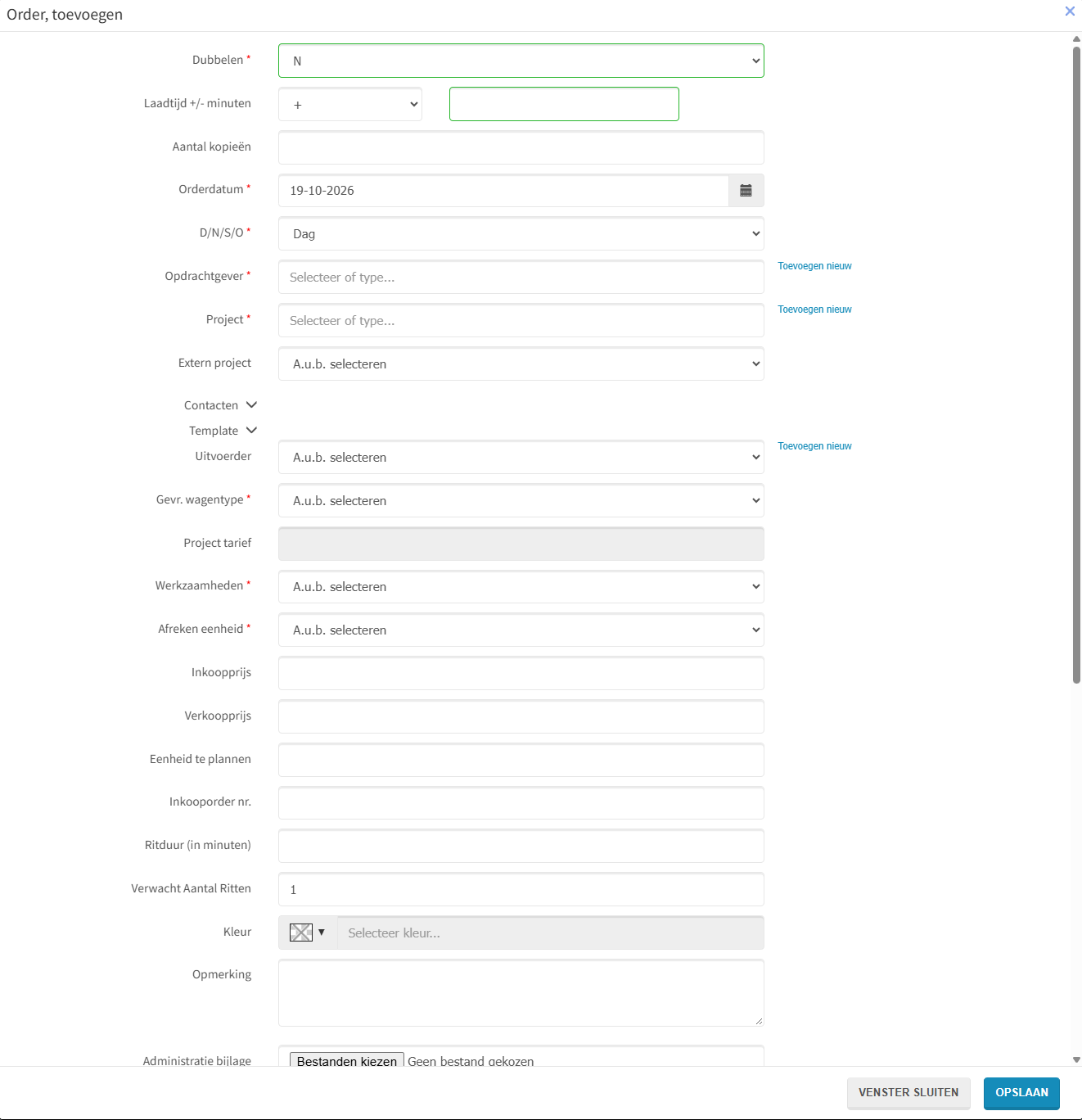This screenshot has height=1120, width=1082.
Task: Click the Verwacht Aantal Ritten field
Action: 521,890
